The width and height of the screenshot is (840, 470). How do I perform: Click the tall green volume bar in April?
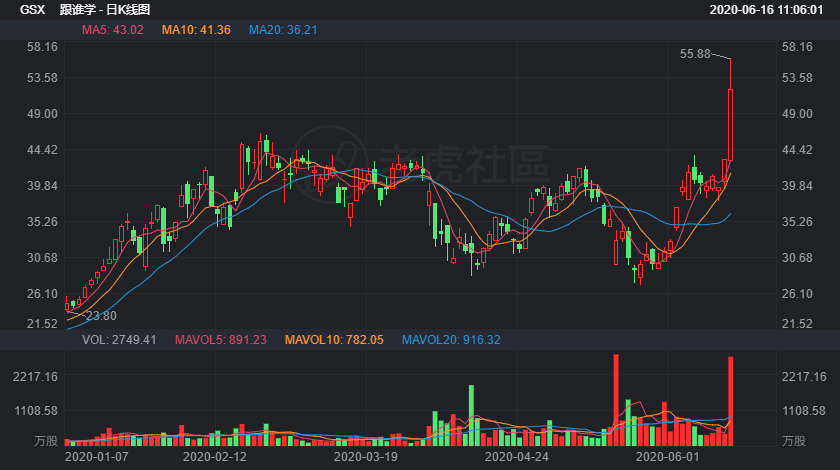(471, 415)
